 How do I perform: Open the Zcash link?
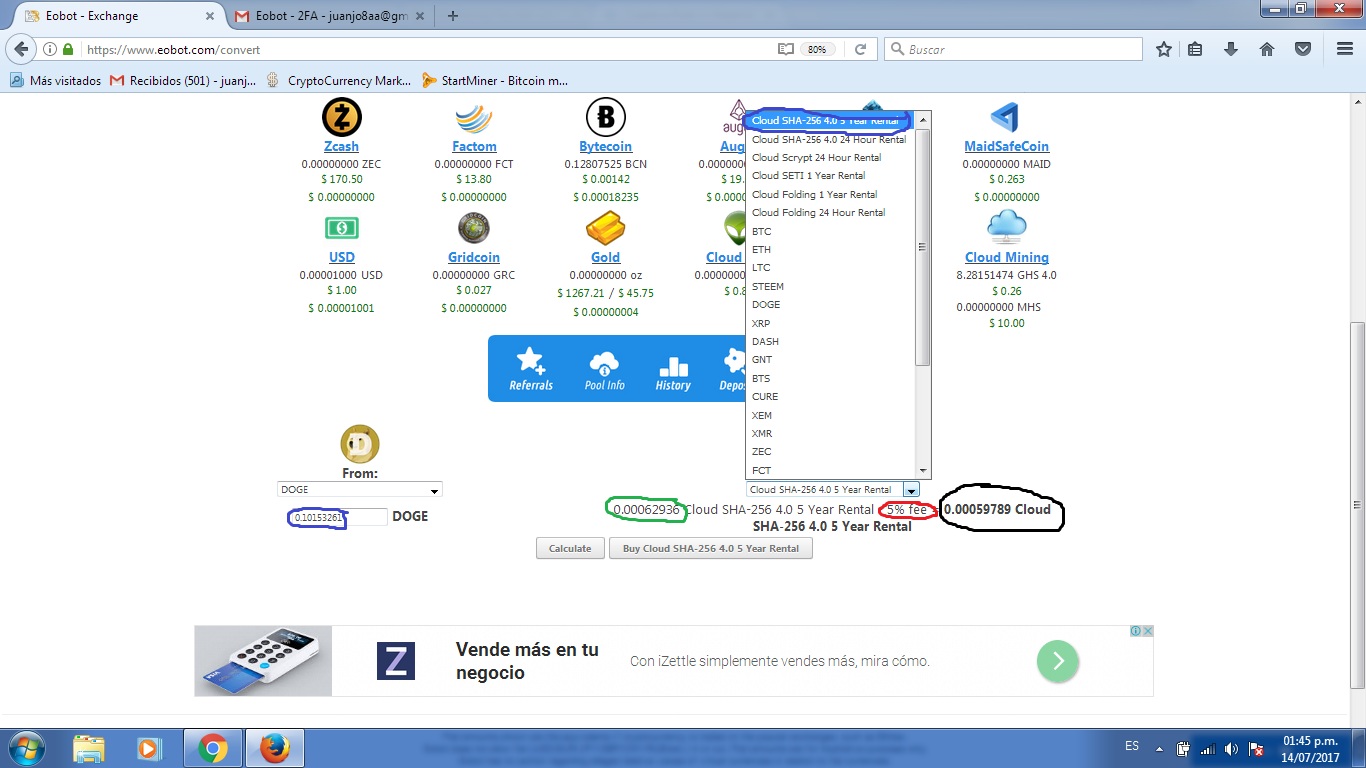(x=341, y=146)
